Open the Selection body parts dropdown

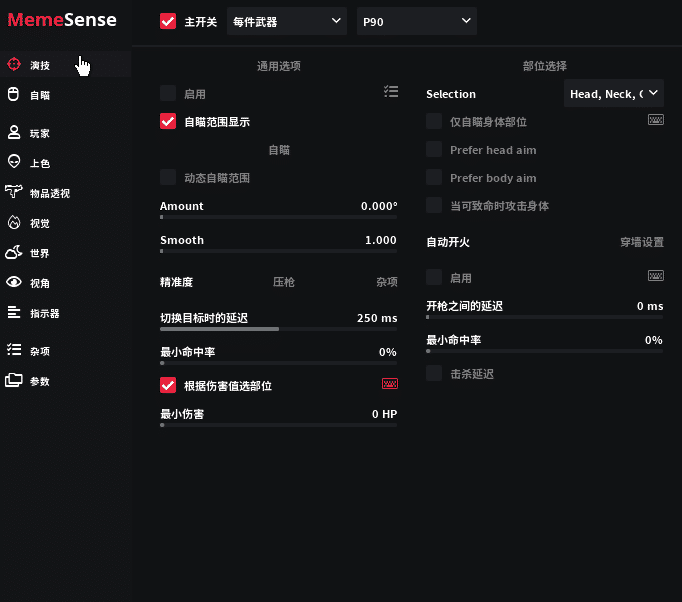point(613,94)
